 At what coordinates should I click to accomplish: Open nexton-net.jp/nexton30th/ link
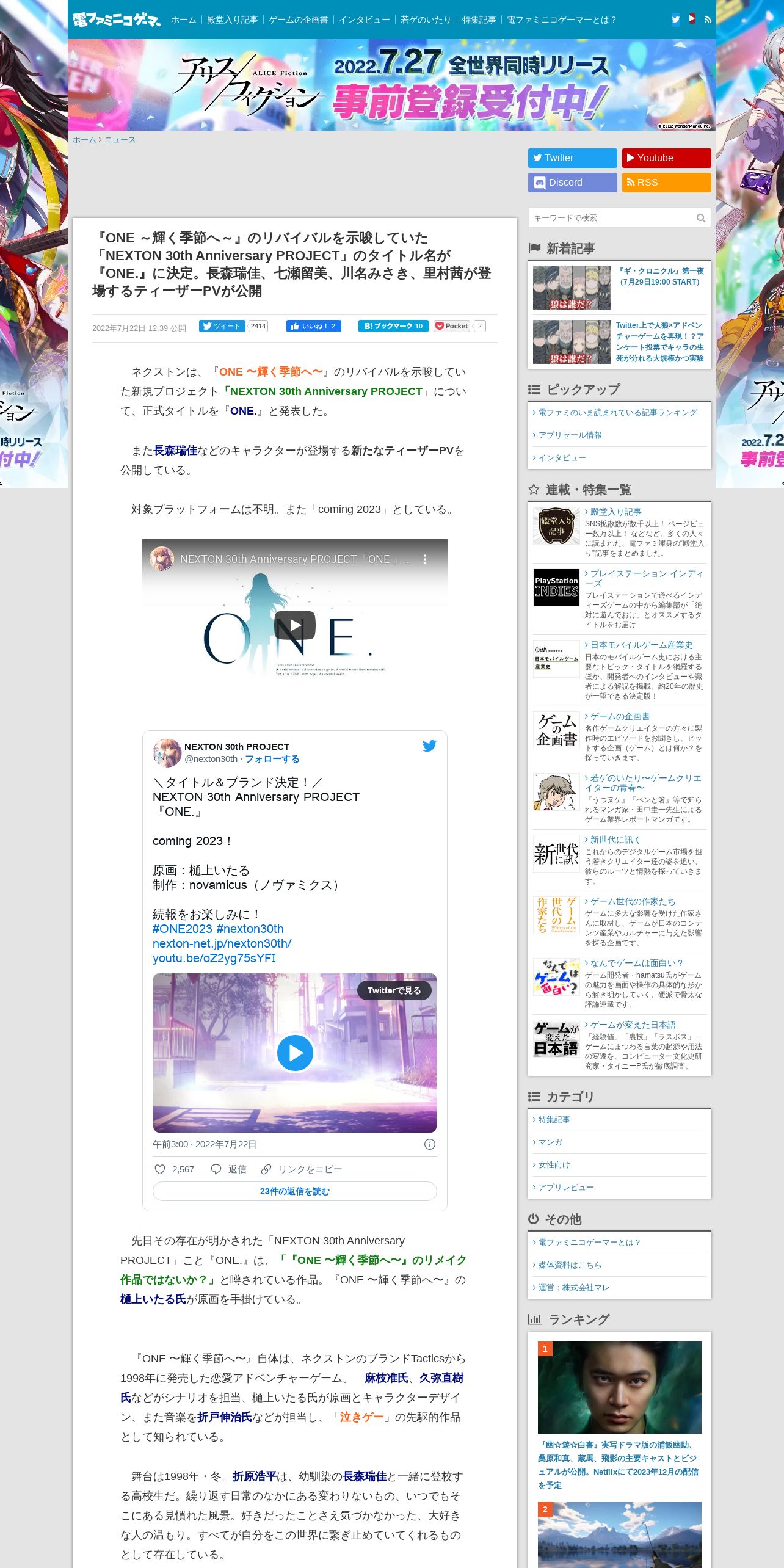pos(222,943)
